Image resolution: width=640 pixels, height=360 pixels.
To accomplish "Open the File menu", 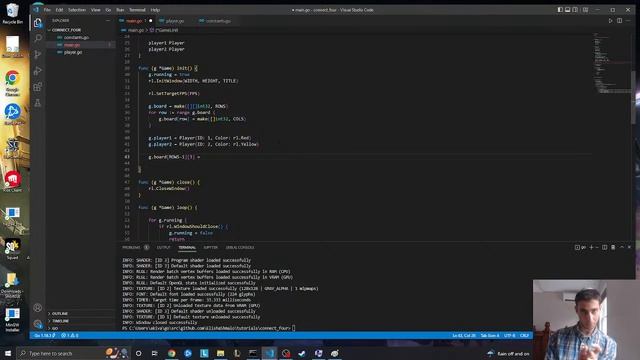I will 47,10.
